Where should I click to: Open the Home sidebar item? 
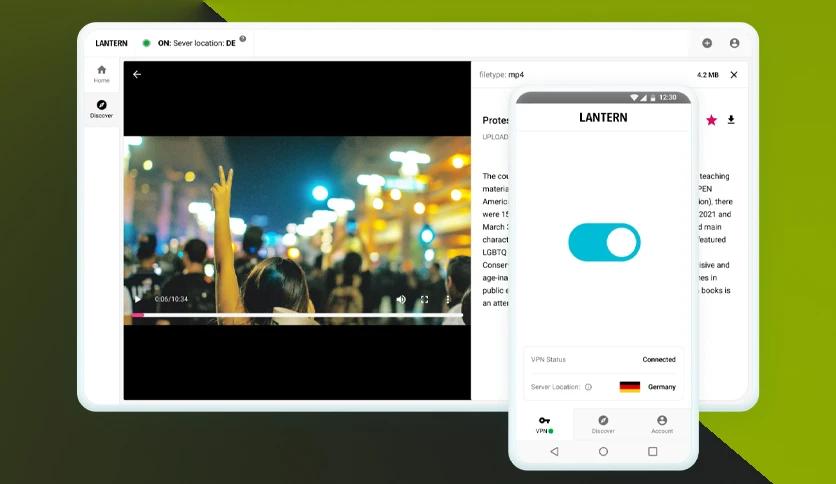101,74
